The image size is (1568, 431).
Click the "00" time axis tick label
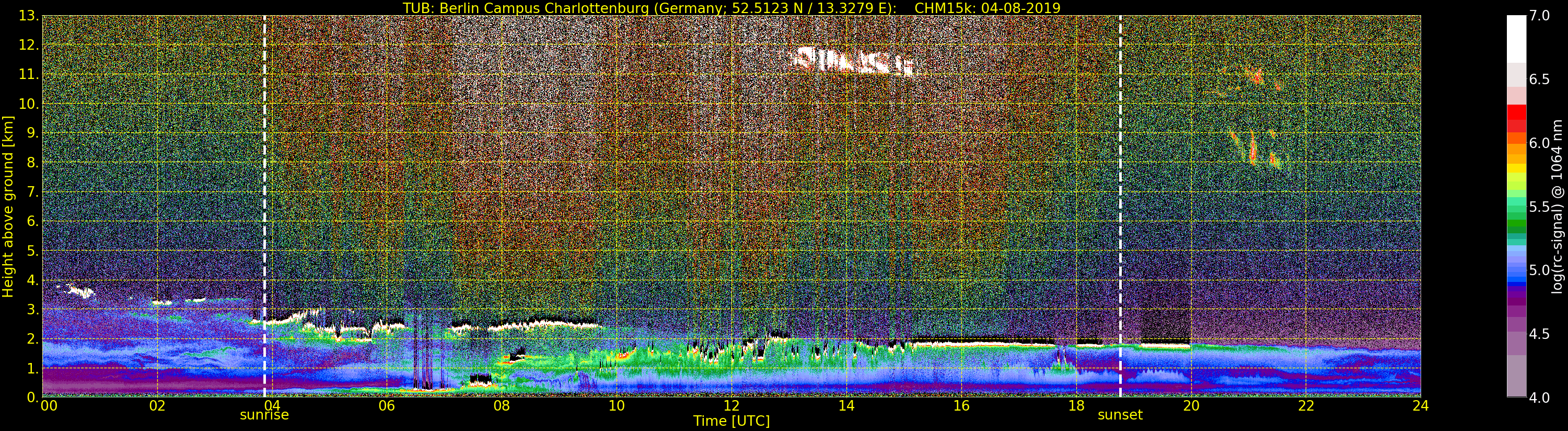point(49,405)
